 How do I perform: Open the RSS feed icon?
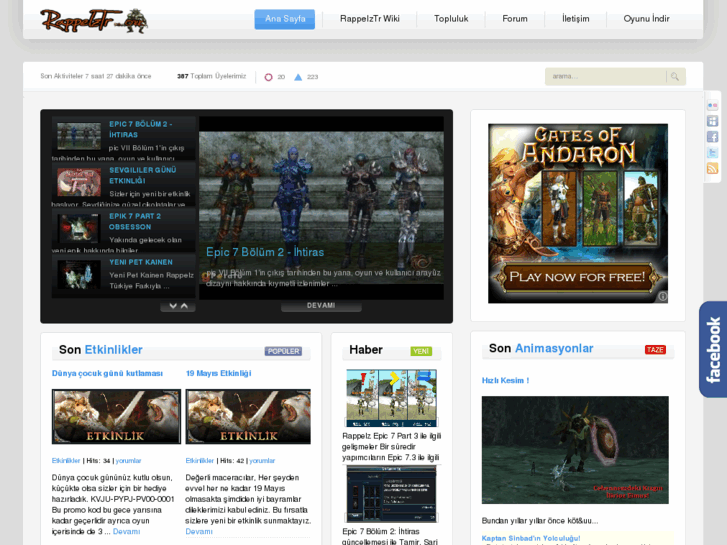pos(713,168)
